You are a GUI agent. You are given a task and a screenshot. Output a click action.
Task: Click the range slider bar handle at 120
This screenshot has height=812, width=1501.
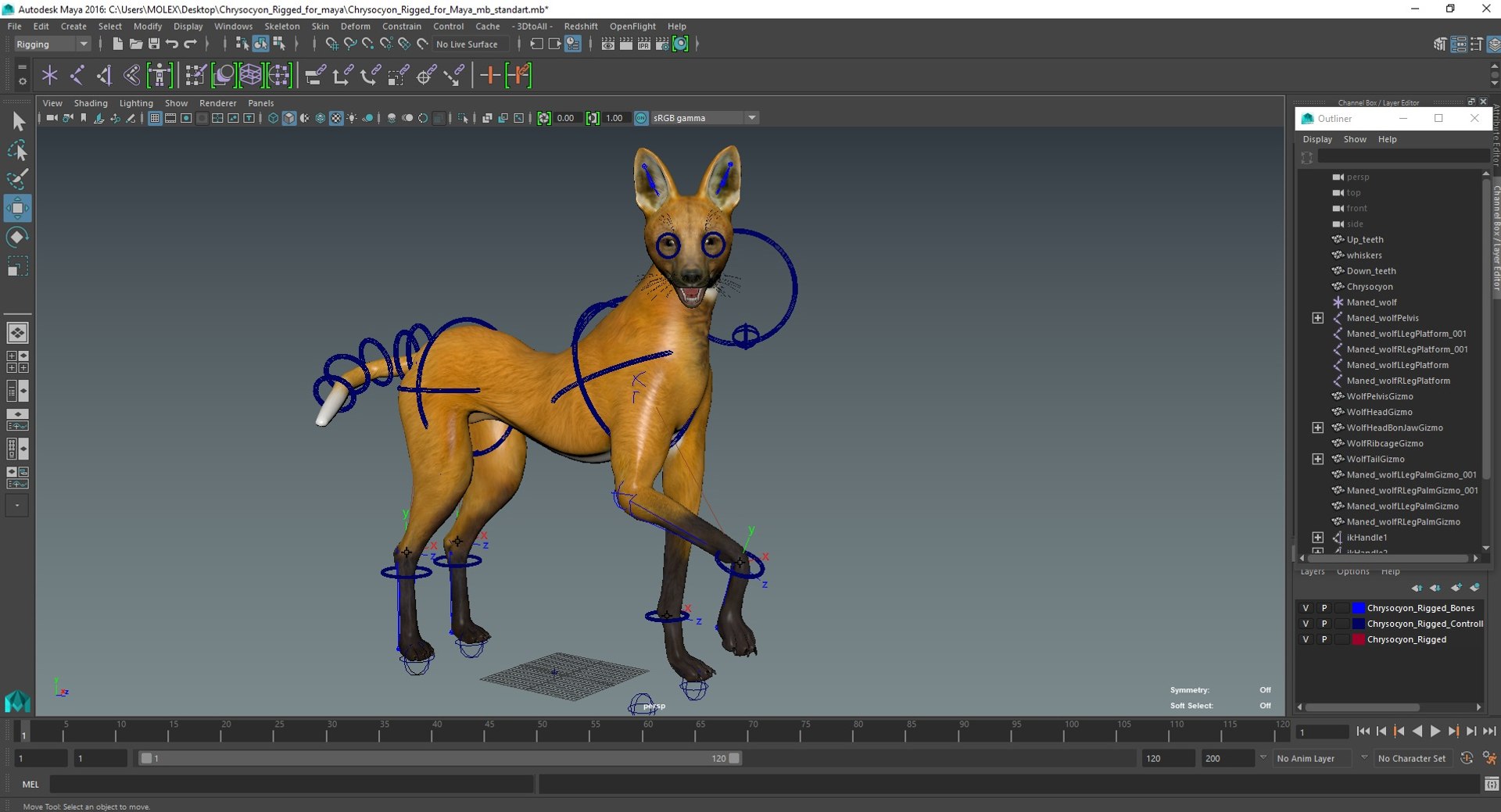(734, 758)
